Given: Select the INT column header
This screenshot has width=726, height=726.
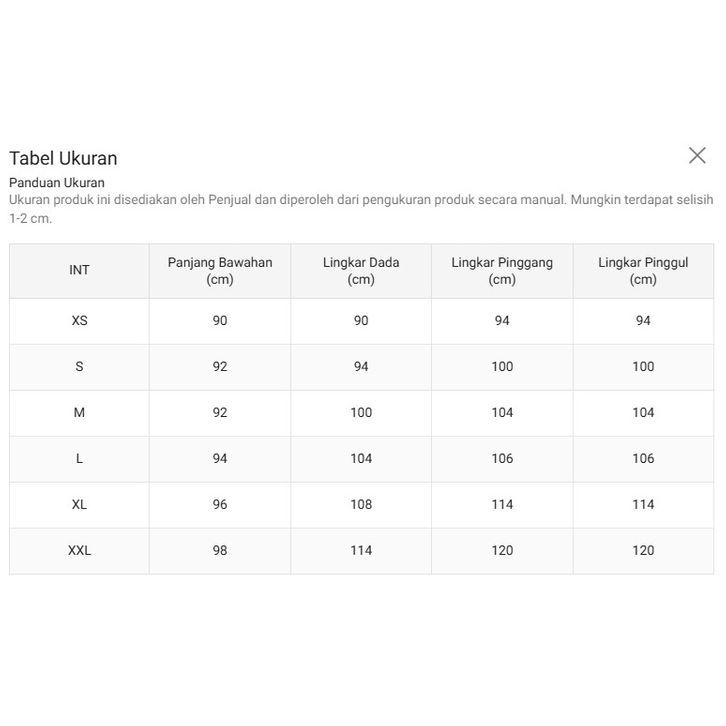Looking at the screenshot, I should (79, 271).
